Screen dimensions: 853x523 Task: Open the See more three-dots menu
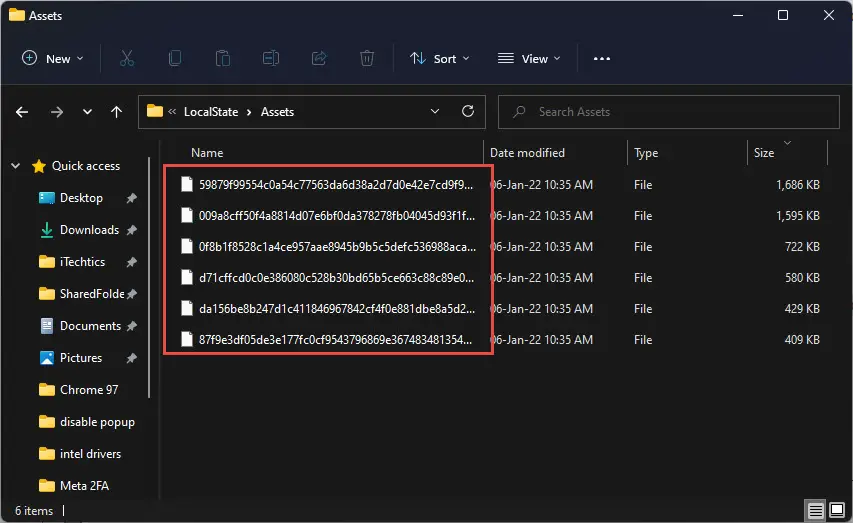[x=602, y=58]
